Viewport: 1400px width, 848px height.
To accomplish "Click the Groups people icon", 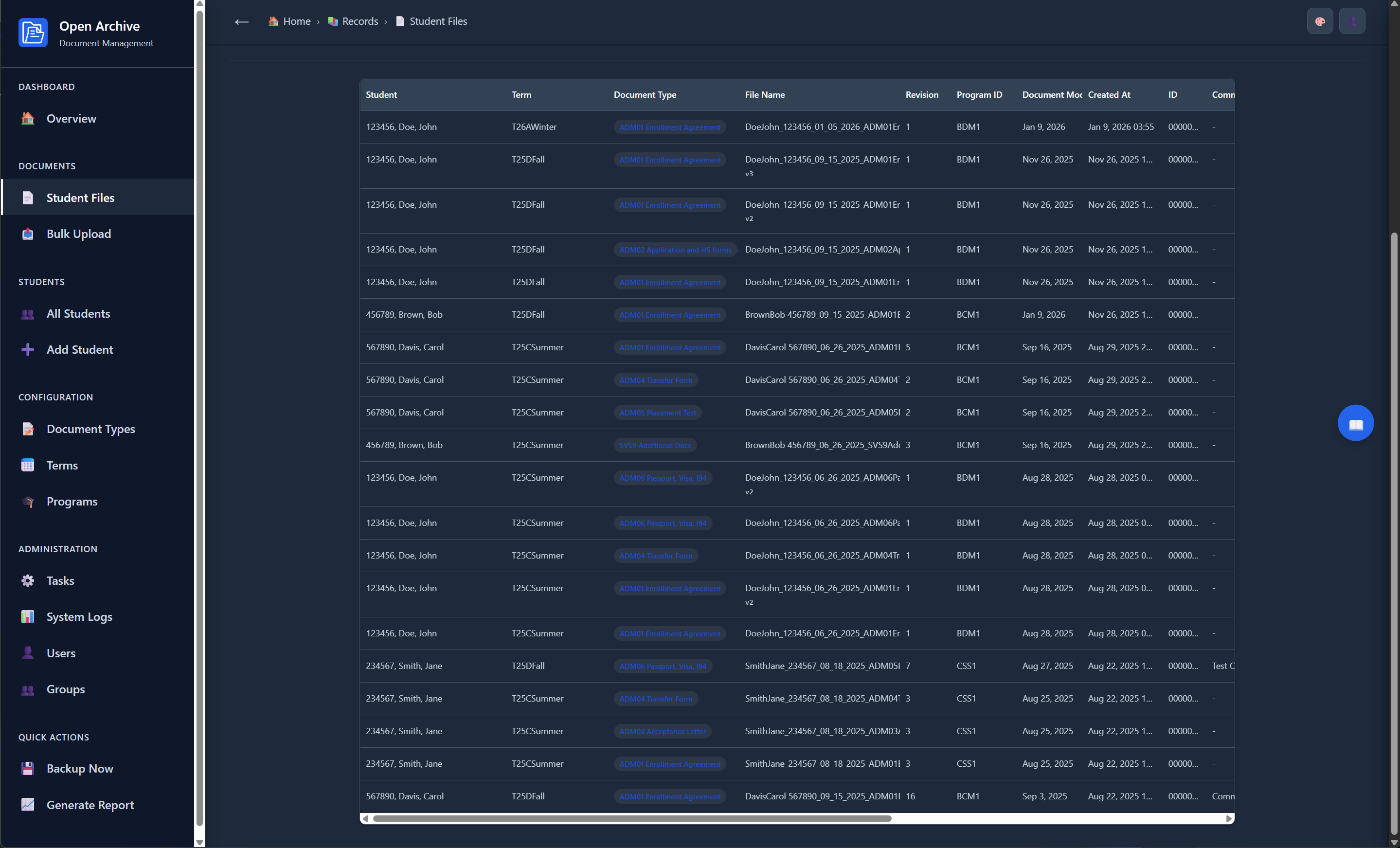I will (x=27, y=689).
